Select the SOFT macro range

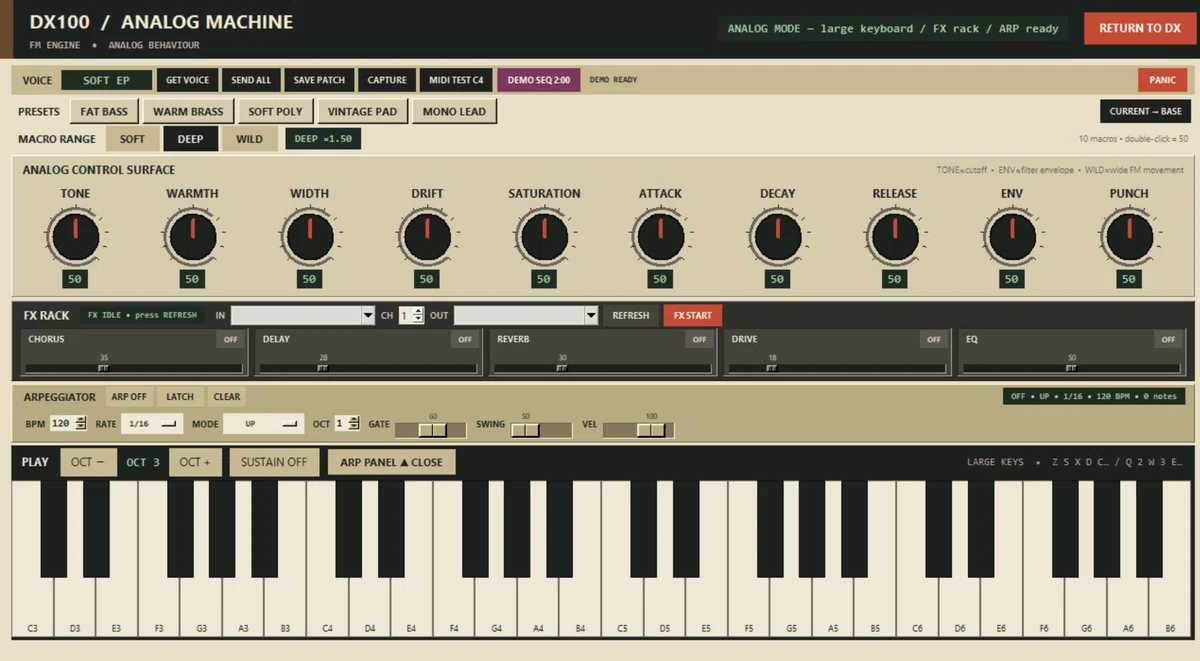coord(132,139)
